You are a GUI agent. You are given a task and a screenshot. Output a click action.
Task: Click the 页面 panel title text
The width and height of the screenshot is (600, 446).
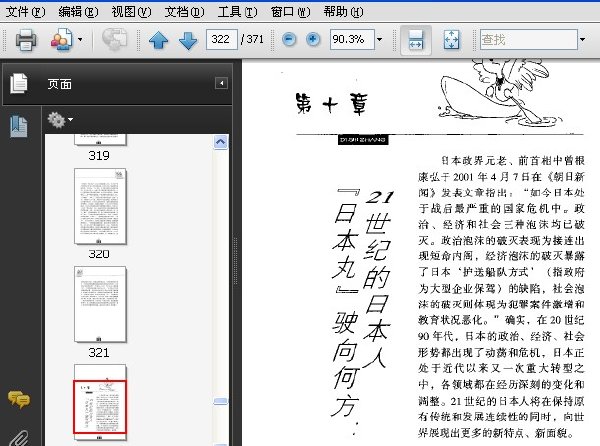(x=59, y=84)
